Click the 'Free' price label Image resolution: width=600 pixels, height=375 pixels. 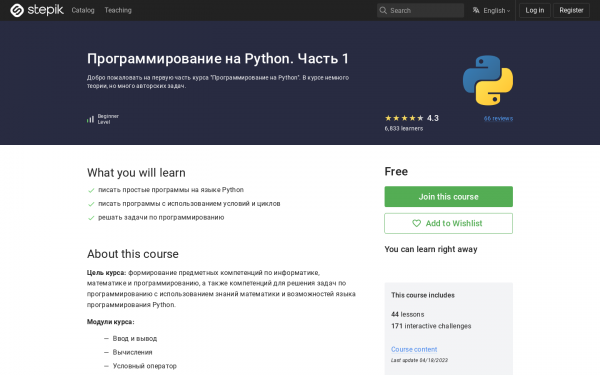[x=396, y=171]
